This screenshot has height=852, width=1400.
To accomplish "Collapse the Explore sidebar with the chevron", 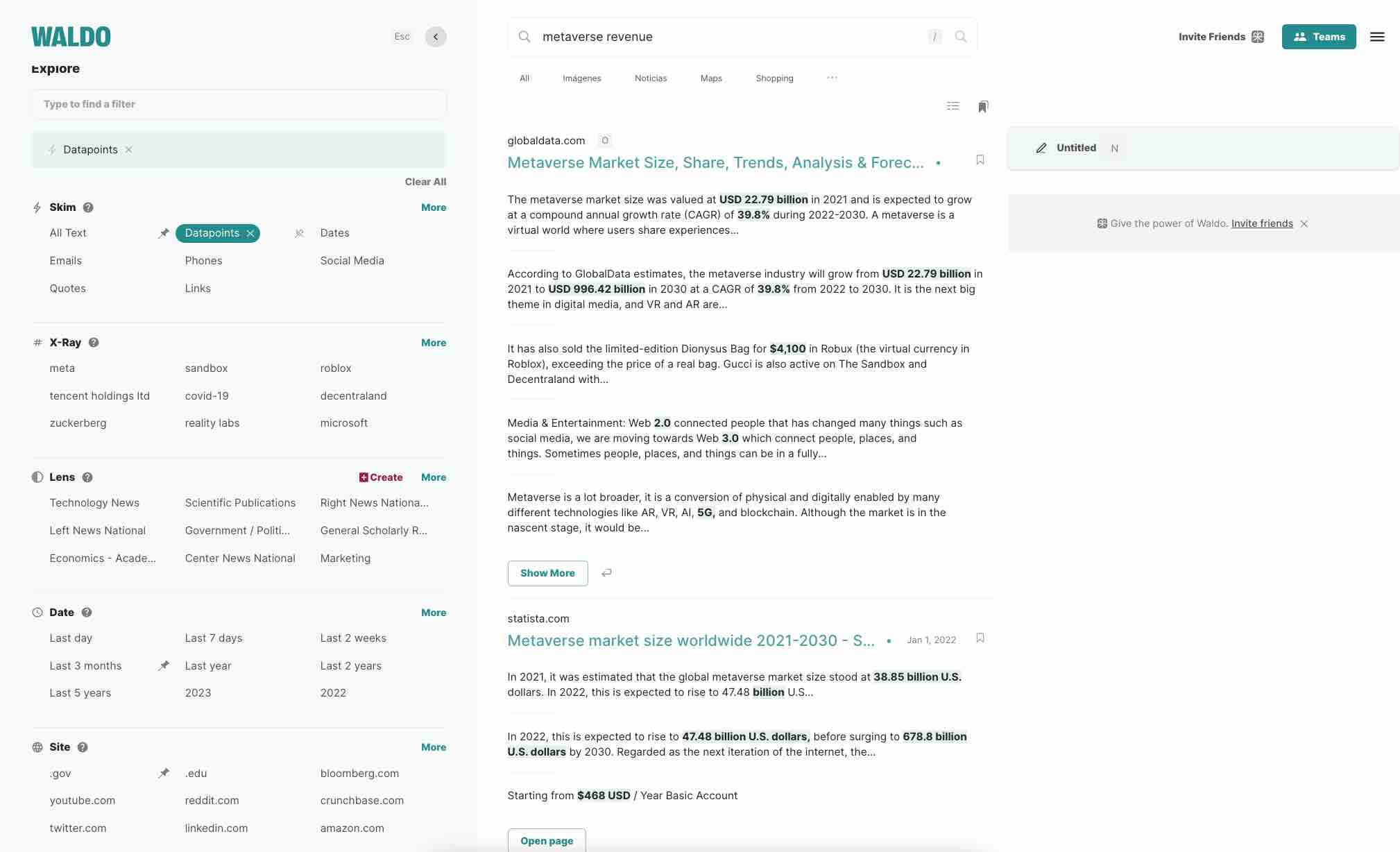I will (x=436, y=37).
